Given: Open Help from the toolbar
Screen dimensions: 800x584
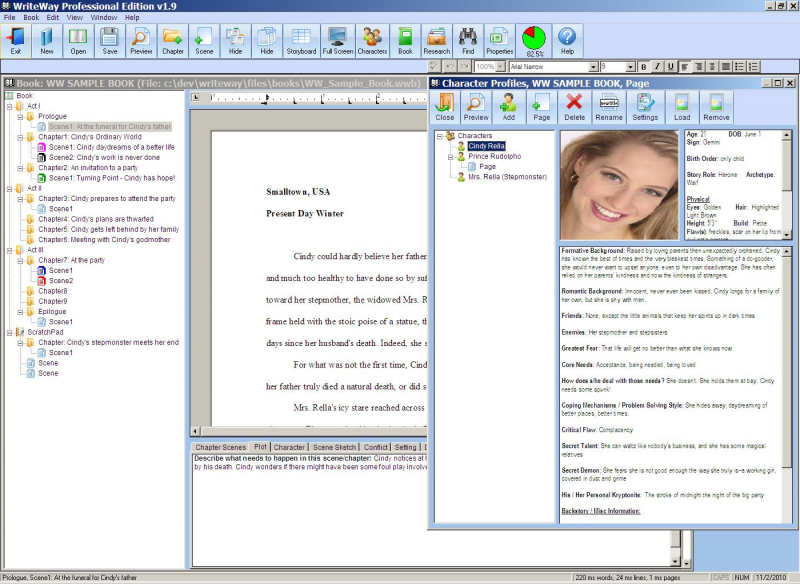Looking at the screenshot, I should pos(567,40).
